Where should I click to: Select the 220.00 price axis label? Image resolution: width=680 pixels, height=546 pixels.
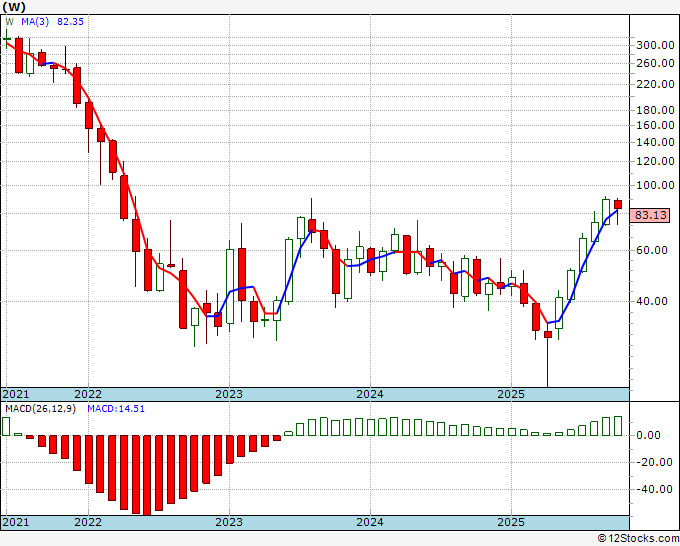655,84
